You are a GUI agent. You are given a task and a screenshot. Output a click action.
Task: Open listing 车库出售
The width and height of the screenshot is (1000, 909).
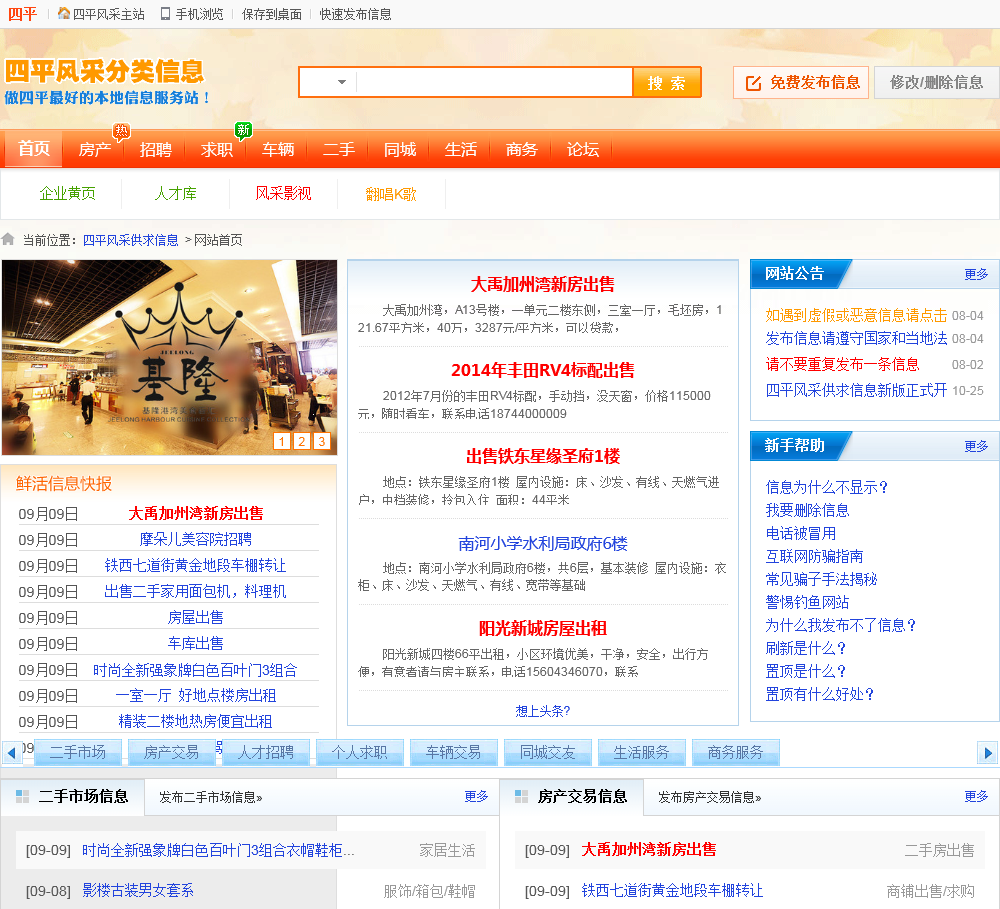pos(196,643)
